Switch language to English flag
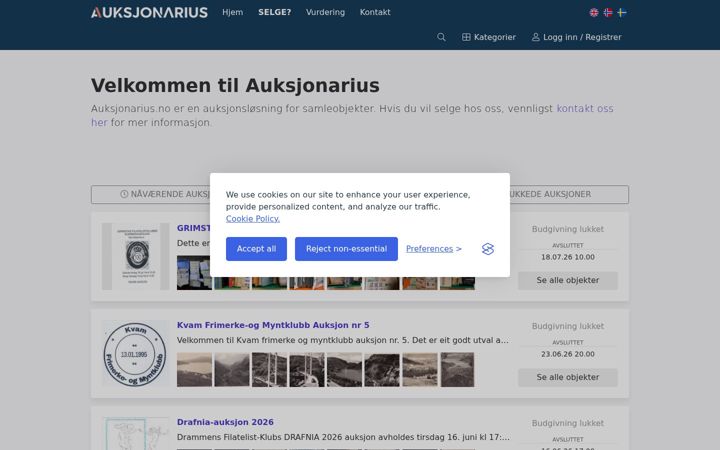 click(594, 12)
